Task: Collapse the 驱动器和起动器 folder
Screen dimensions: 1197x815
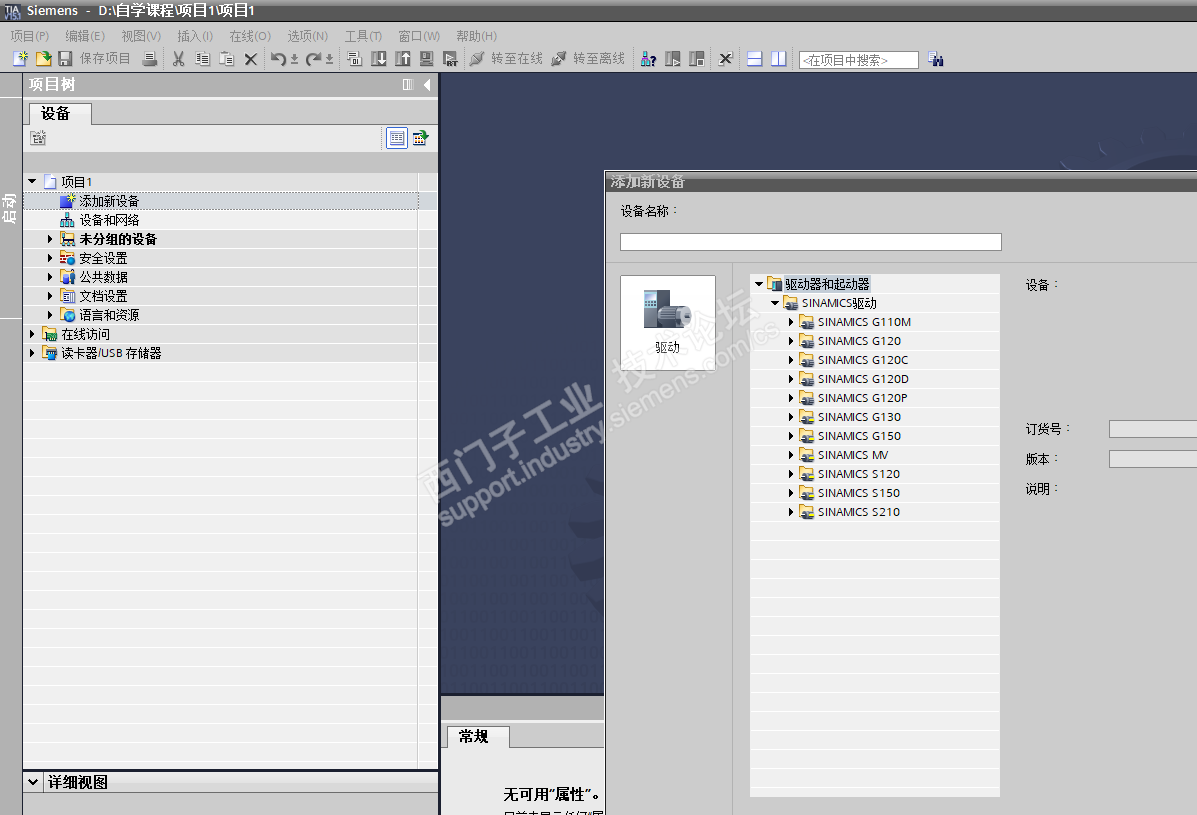Action: click(759, 284)
